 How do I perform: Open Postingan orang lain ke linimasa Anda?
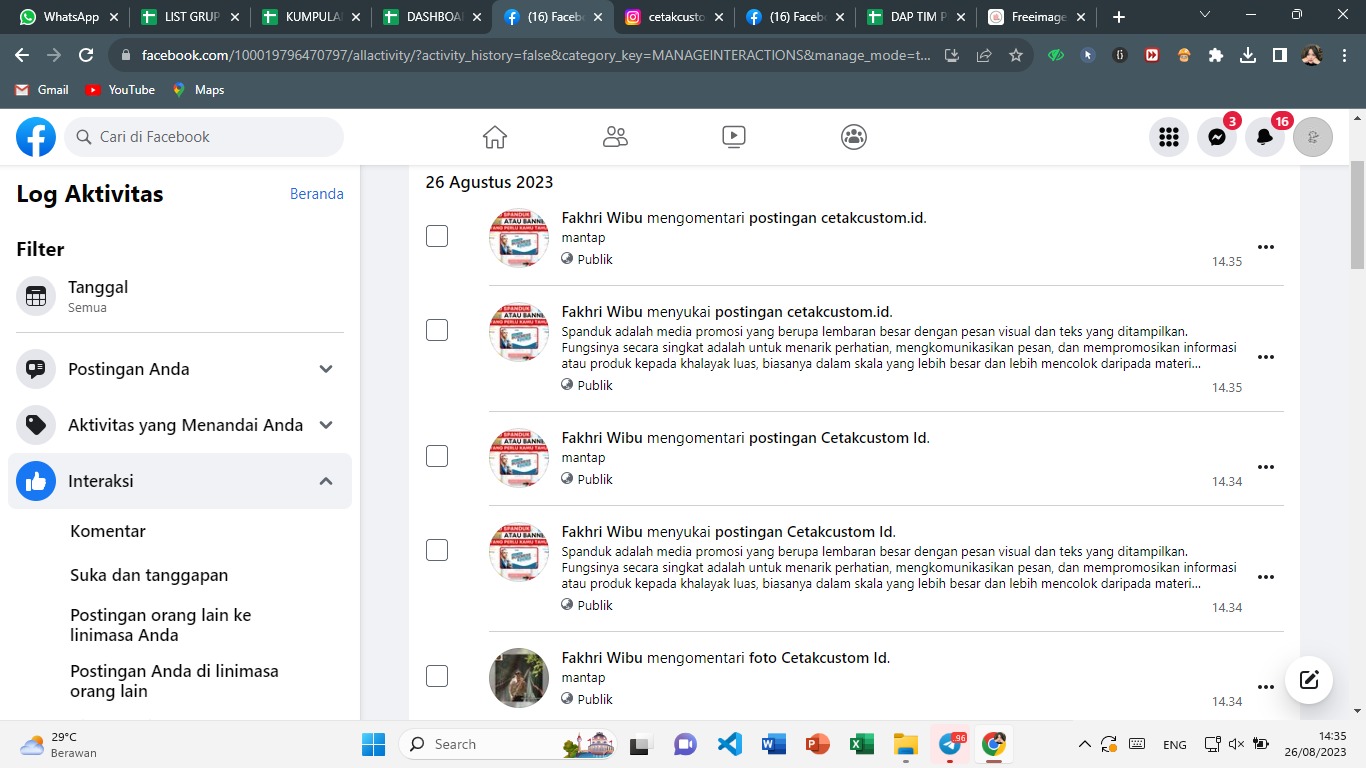[161, 625]
